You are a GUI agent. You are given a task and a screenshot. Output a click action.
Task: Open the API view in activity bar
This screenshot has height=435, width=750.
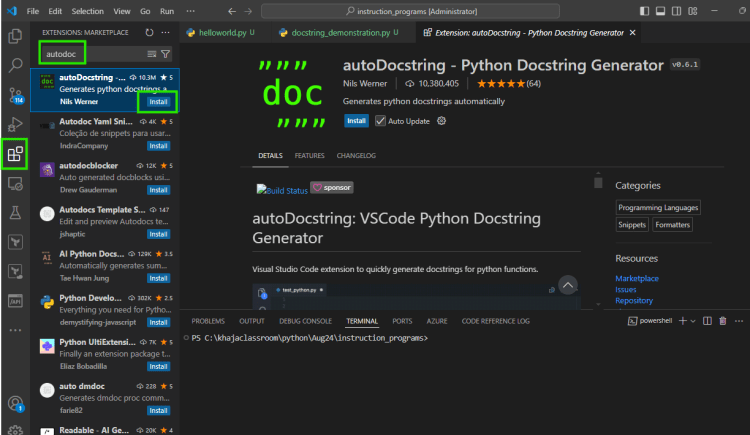tap(15, 301)
